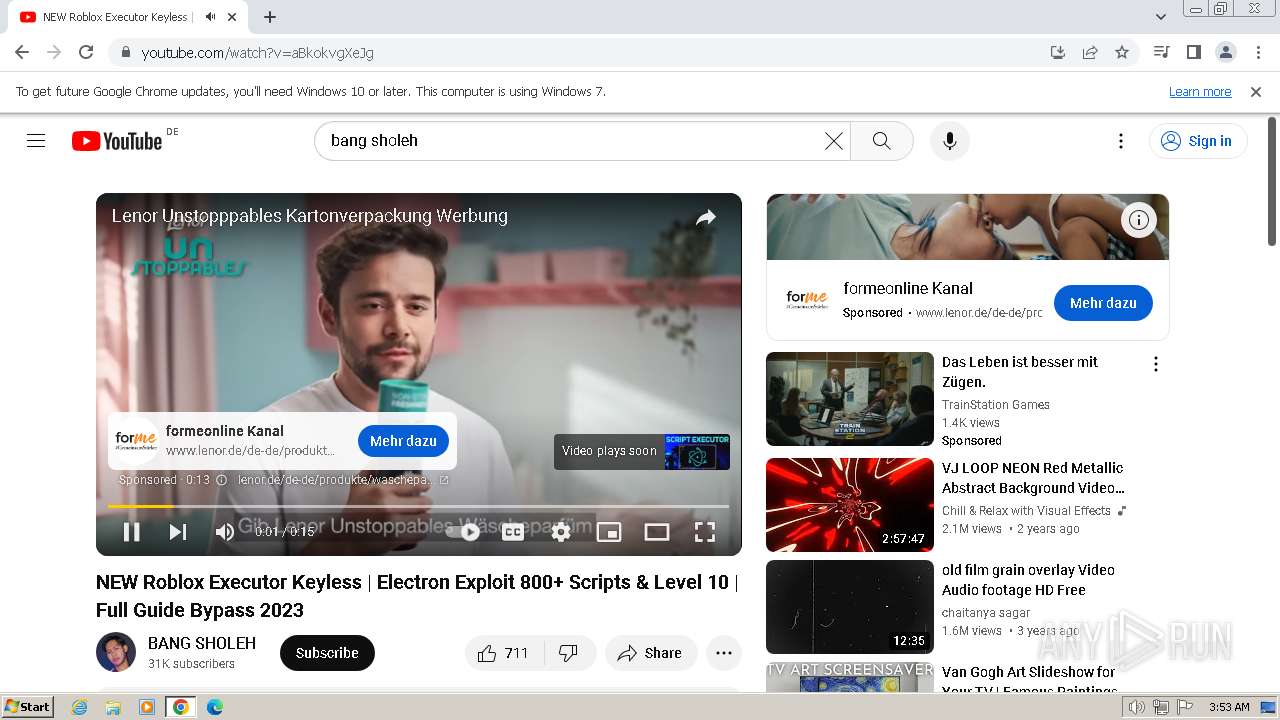The height and width of the screenshot is (720, 1280).
Task: Toggle closed captions in the player
Action: coord(513,532)
